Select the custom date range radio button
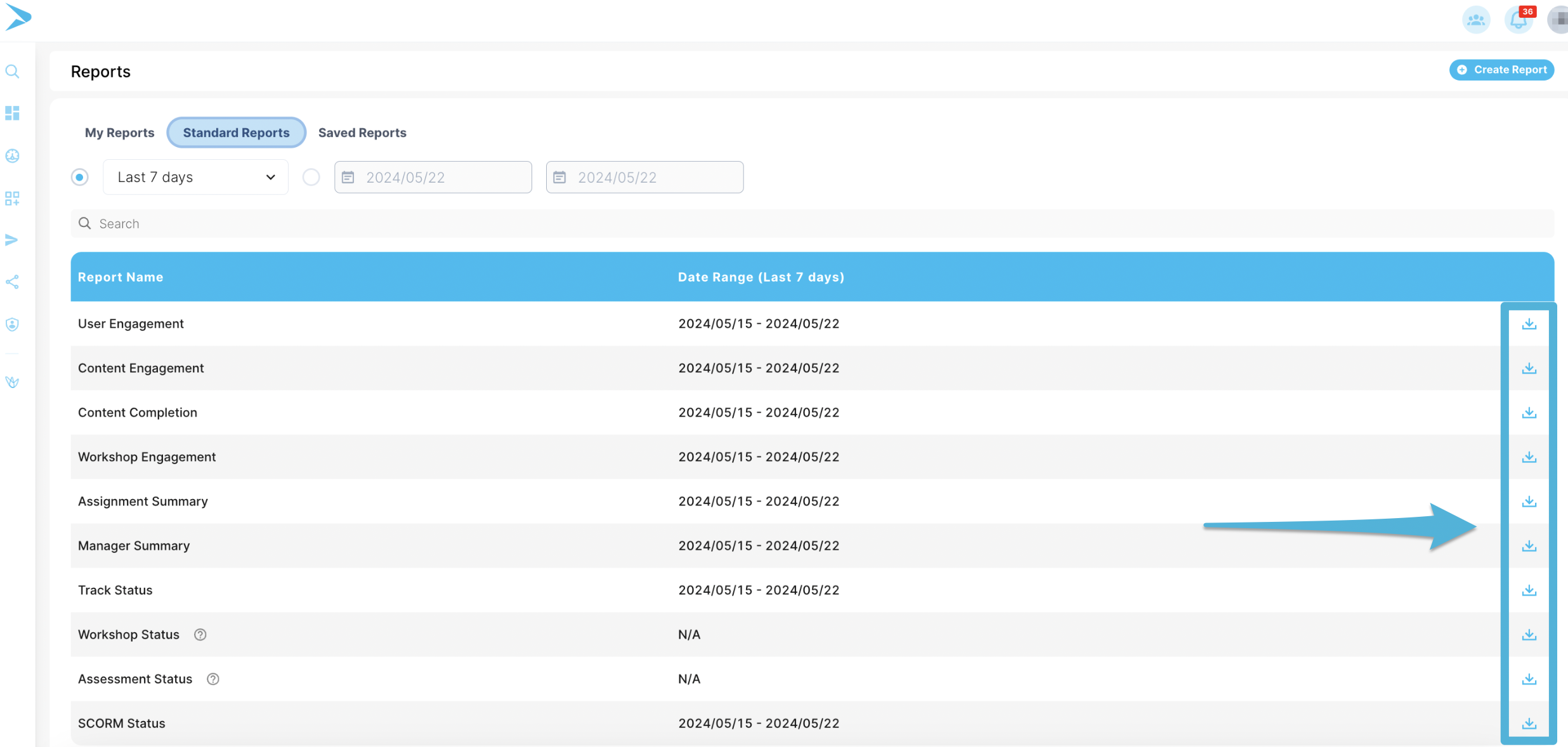1568x747 pixels. (x=311, y=177)
